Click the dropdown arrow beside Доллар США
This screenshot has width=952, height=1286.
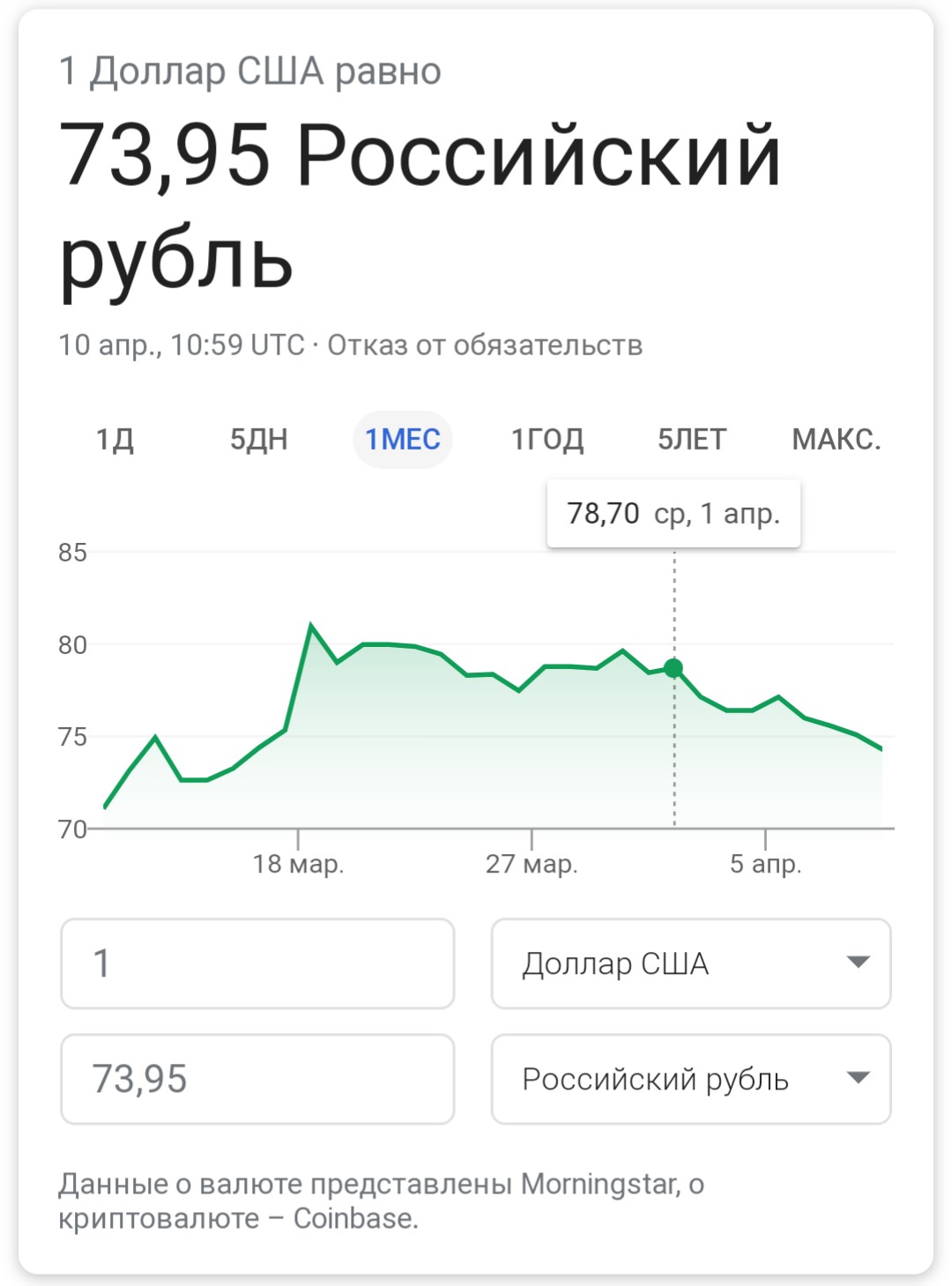click(x=858, y=962)
